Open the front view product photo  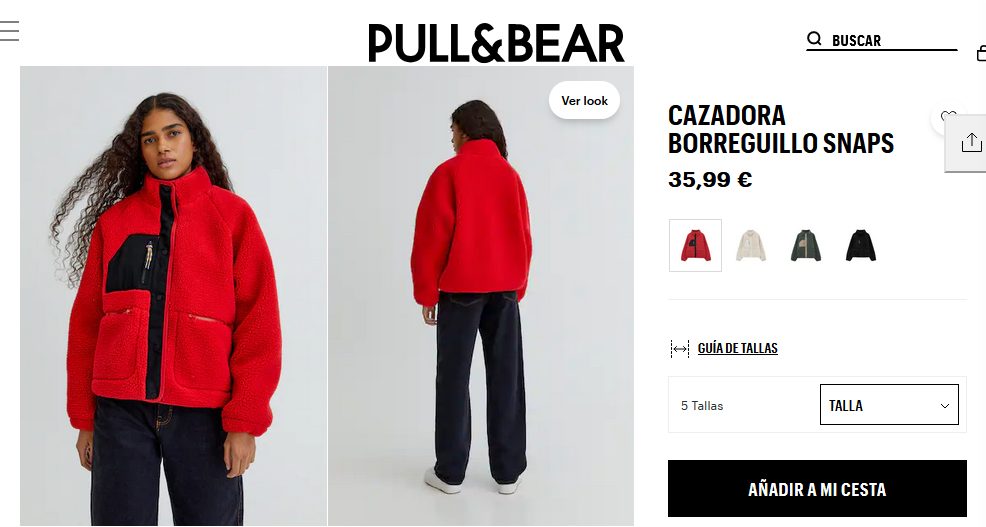(x=173, y=296)
